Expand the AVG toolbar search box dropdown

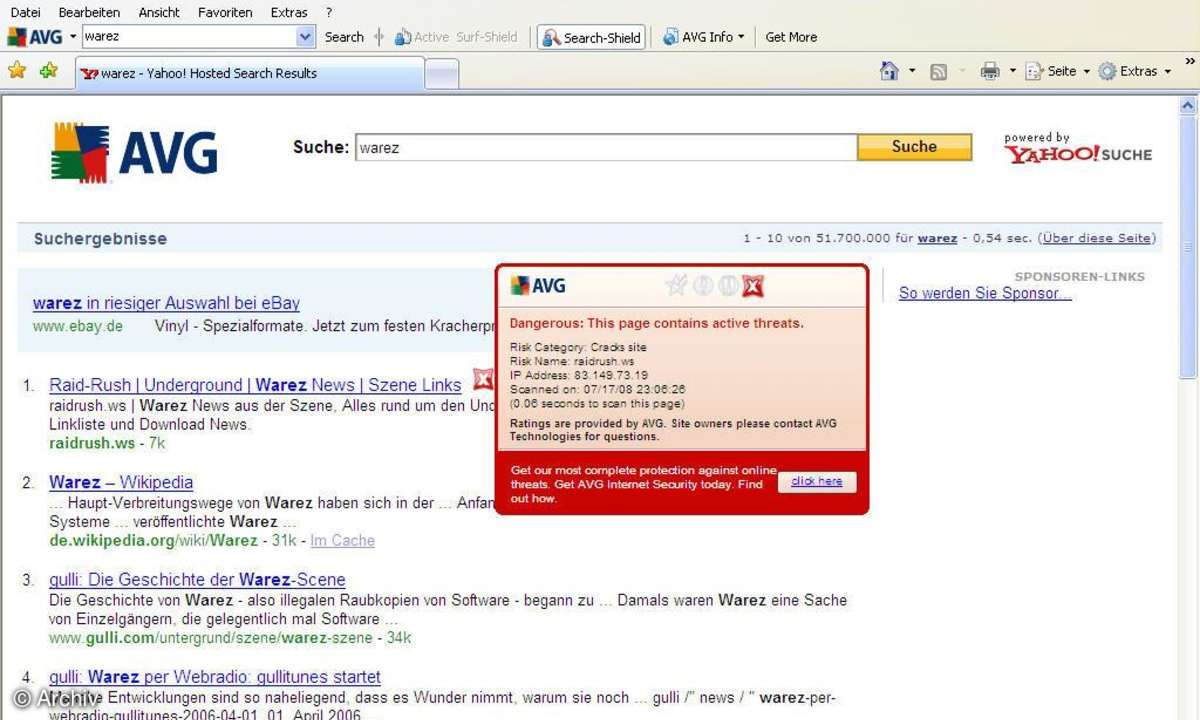[x=305, y=37]
